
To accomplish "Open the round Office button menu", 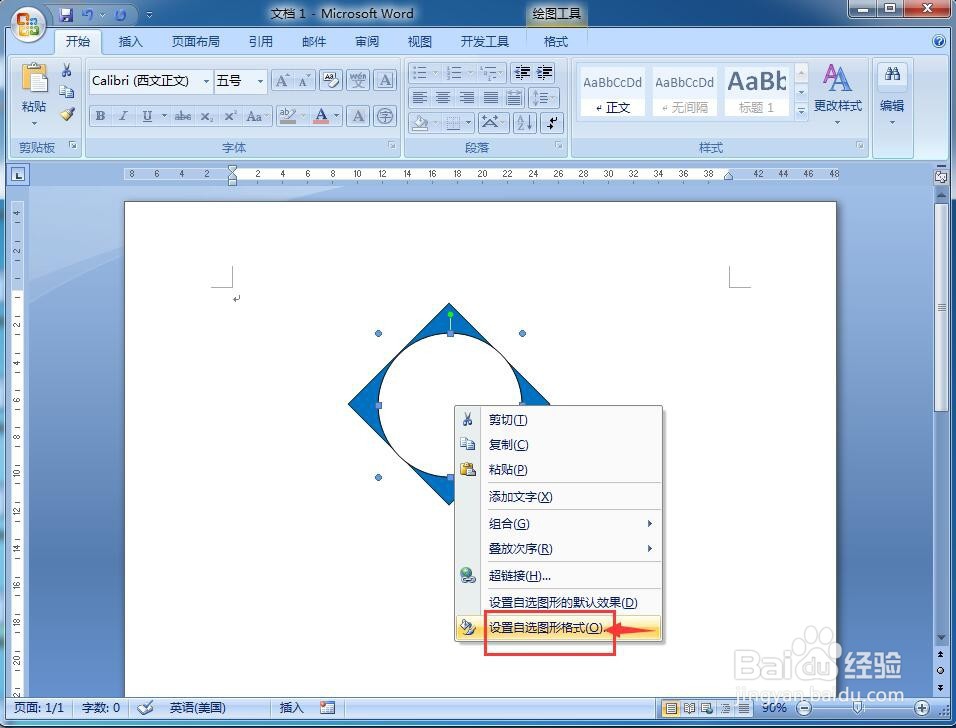I will tap(29, 24).
